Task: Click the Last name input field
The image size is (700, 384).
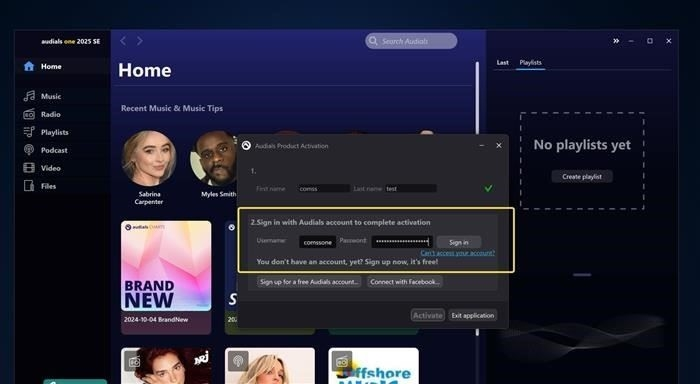Action: 411,188
